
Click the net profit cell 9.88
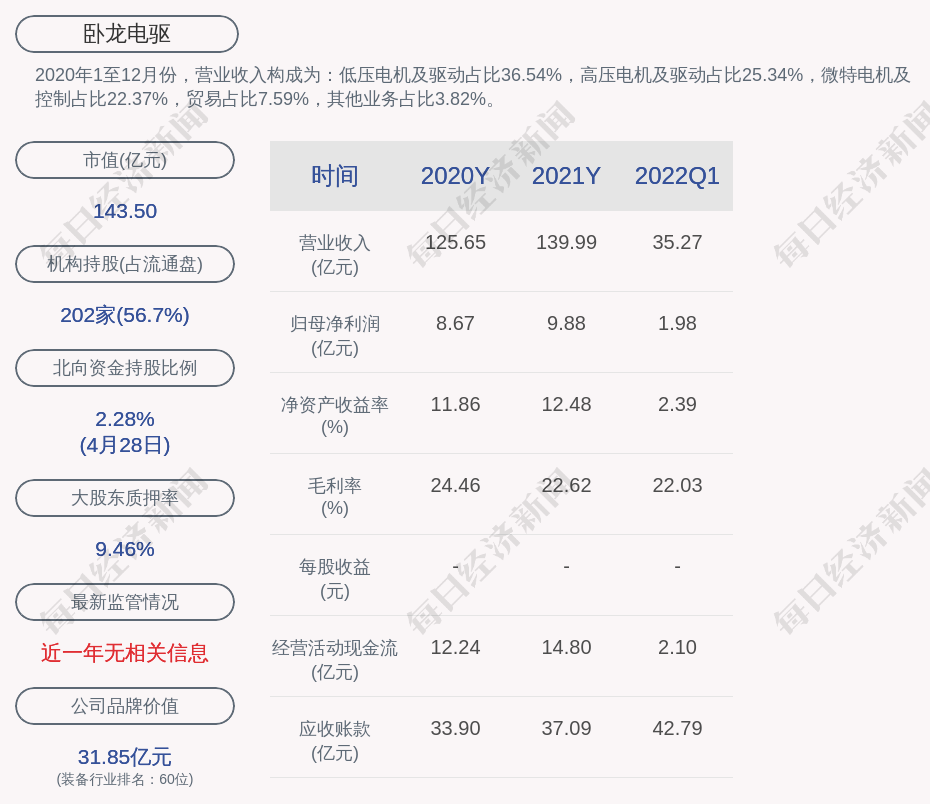coord(566,323)
